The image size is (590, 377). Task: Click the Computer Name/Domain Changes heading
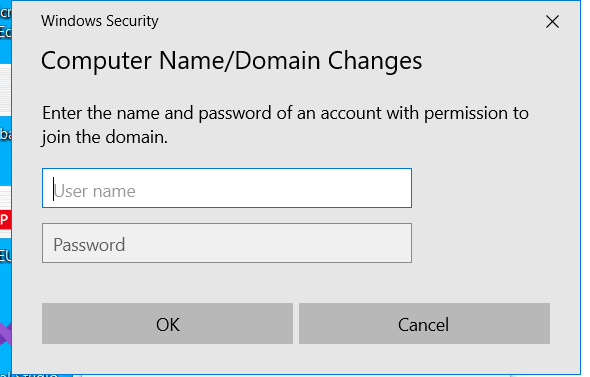tap(231, 61)
